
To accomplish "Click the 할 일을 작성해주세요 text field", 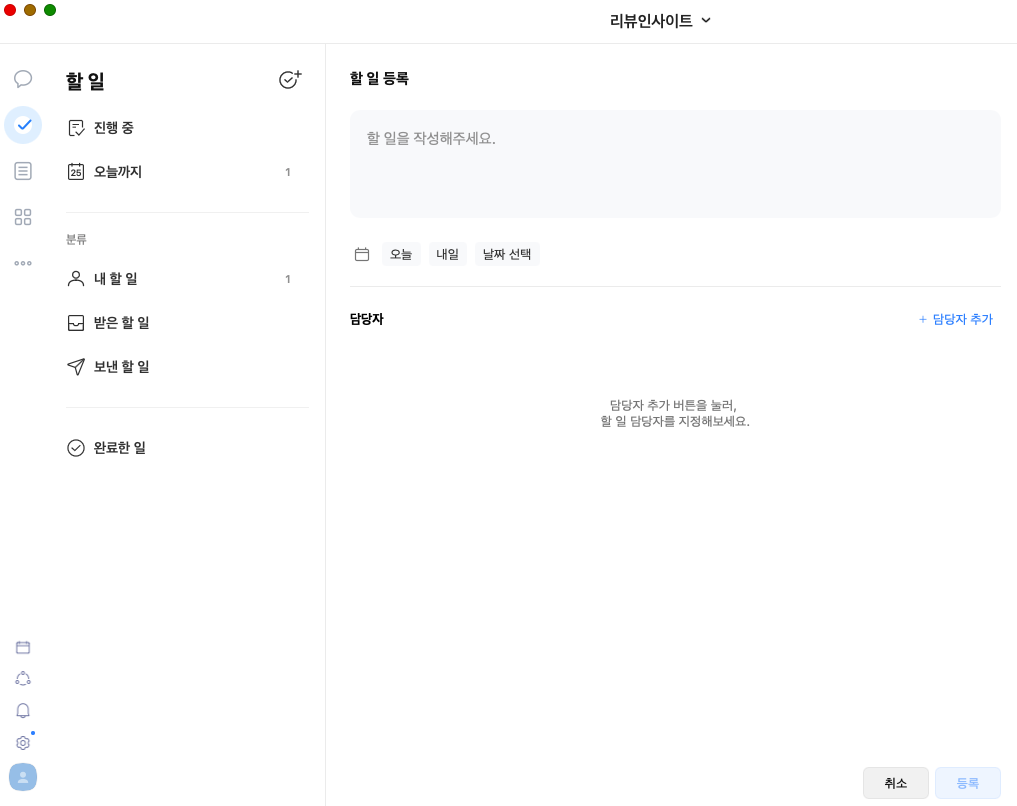I will (674, 164).
